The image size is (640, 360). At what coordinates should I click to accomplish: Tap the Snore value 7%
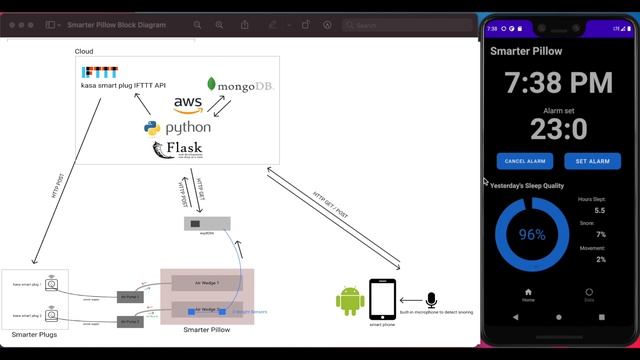point(601,235)
